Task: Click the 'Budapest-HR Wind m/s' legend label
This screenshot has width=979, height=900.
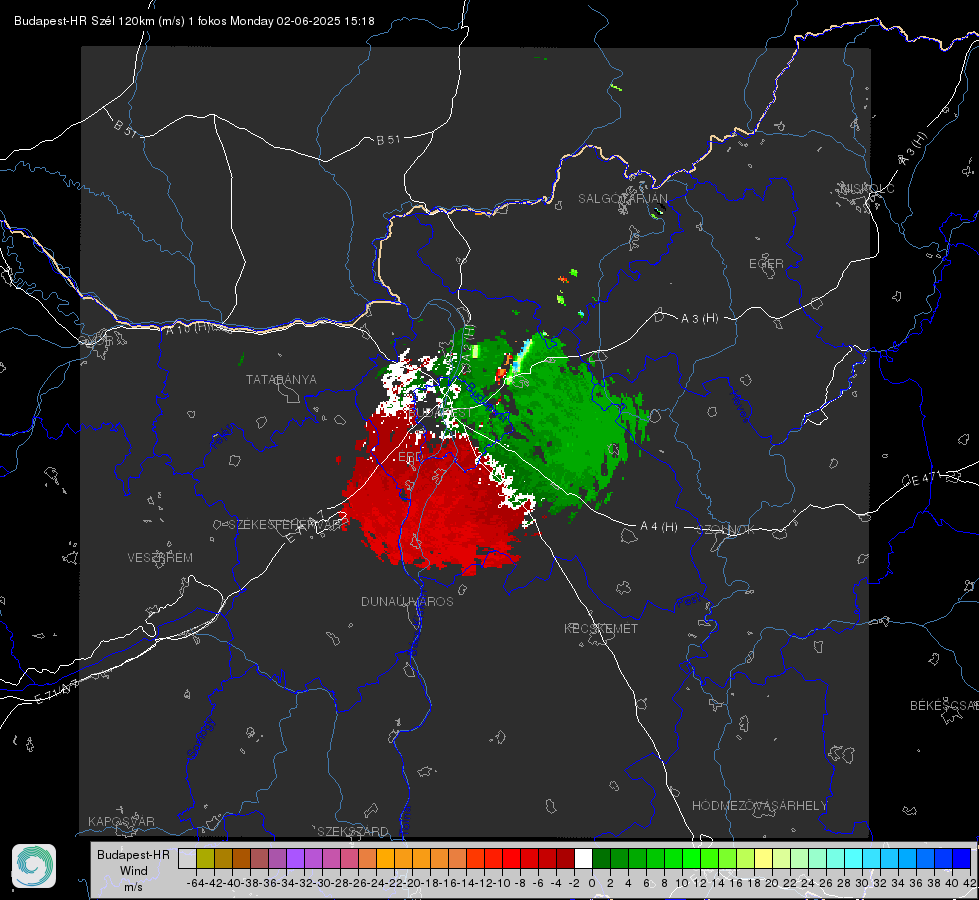Action: pos(134,871)
